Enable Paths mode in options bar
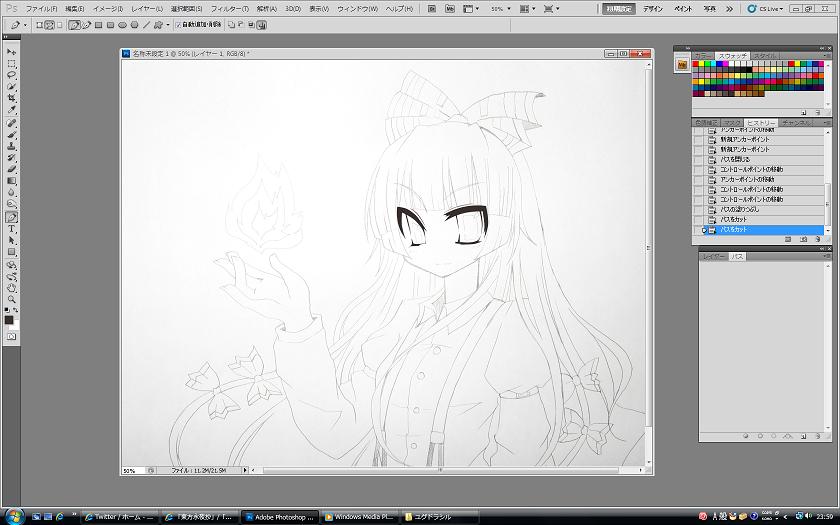Viewport: 840px width, 525px height. pos(49,25)
